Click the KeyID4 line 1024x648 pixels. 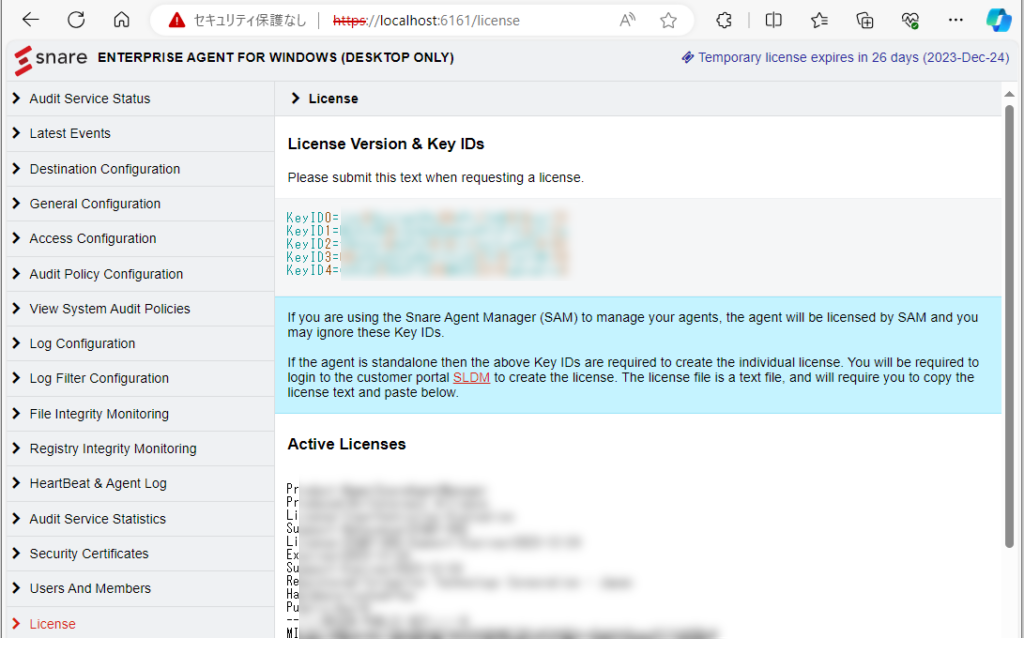[427, 270]
